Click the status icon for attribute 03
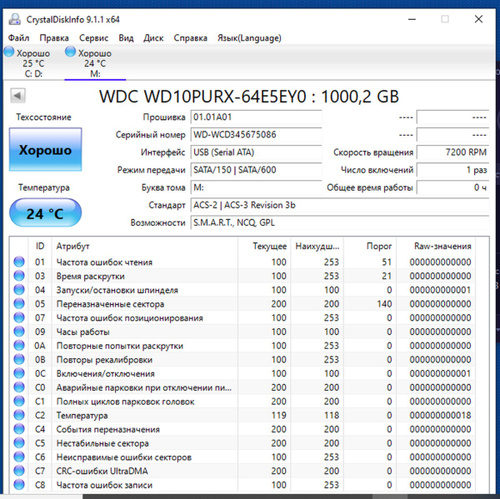500x499 pixels. [x=19, y=276]
